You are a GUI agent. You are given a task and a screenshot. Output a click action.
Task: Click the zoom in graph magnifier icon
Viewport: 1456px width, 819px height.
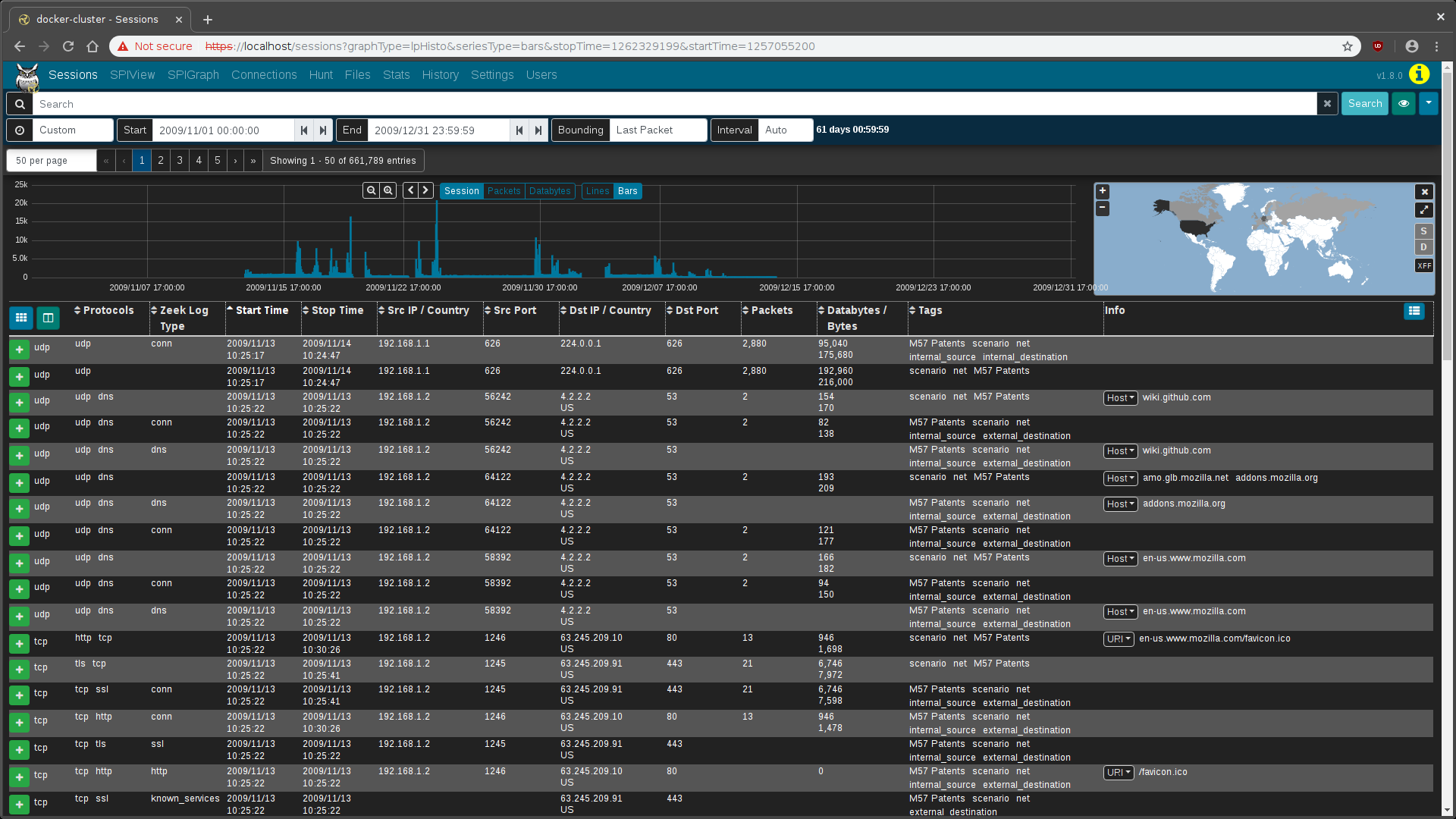388,191
